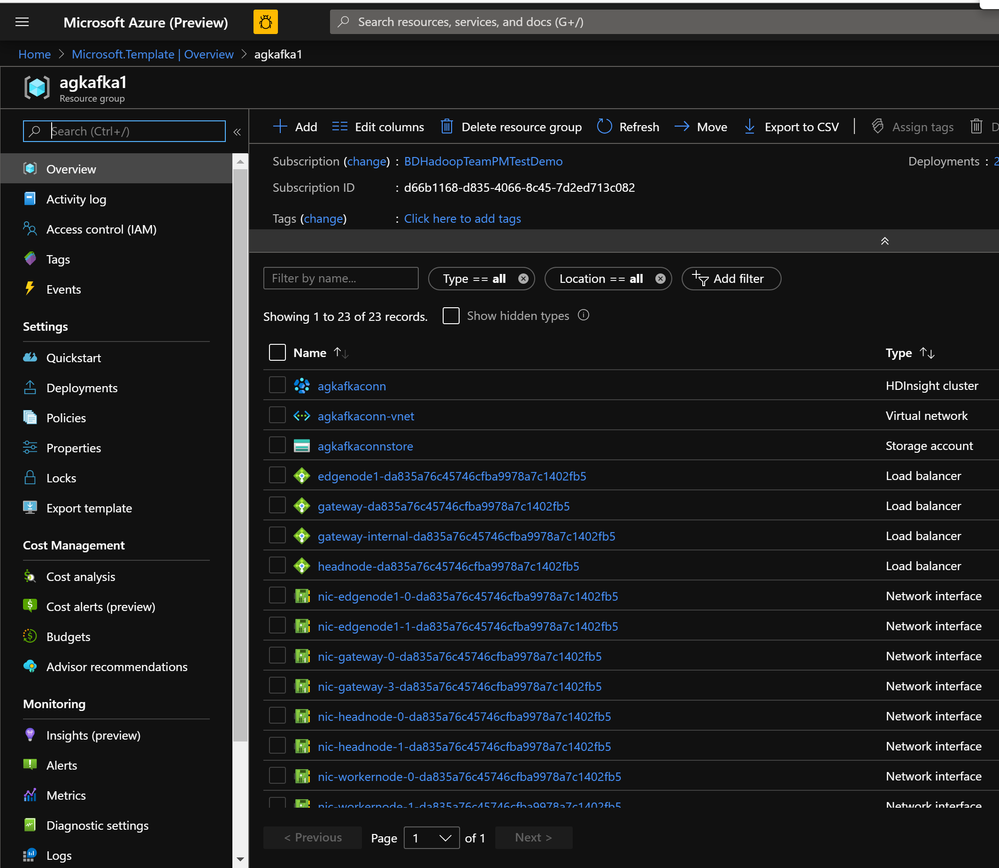Check the agkafkaconn-vnet row checkbox
The image size is (999, 868).
click(x=277, y=415)
